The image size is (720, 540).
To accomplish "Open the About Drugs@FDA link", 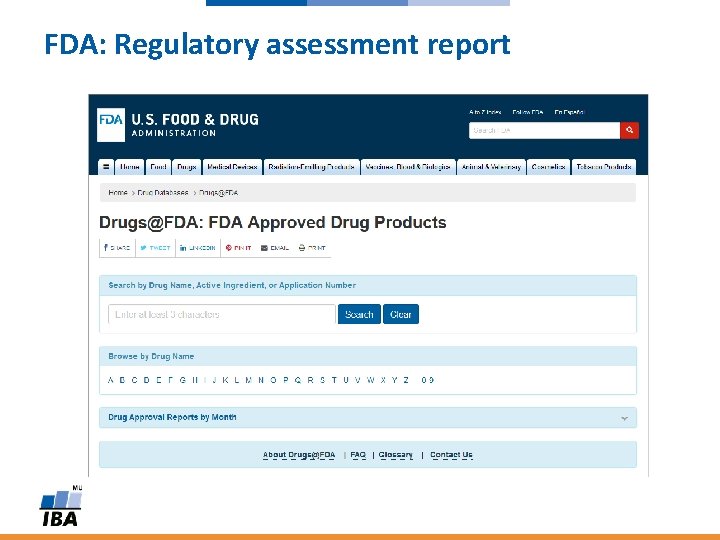I will (x=299, y=455).
